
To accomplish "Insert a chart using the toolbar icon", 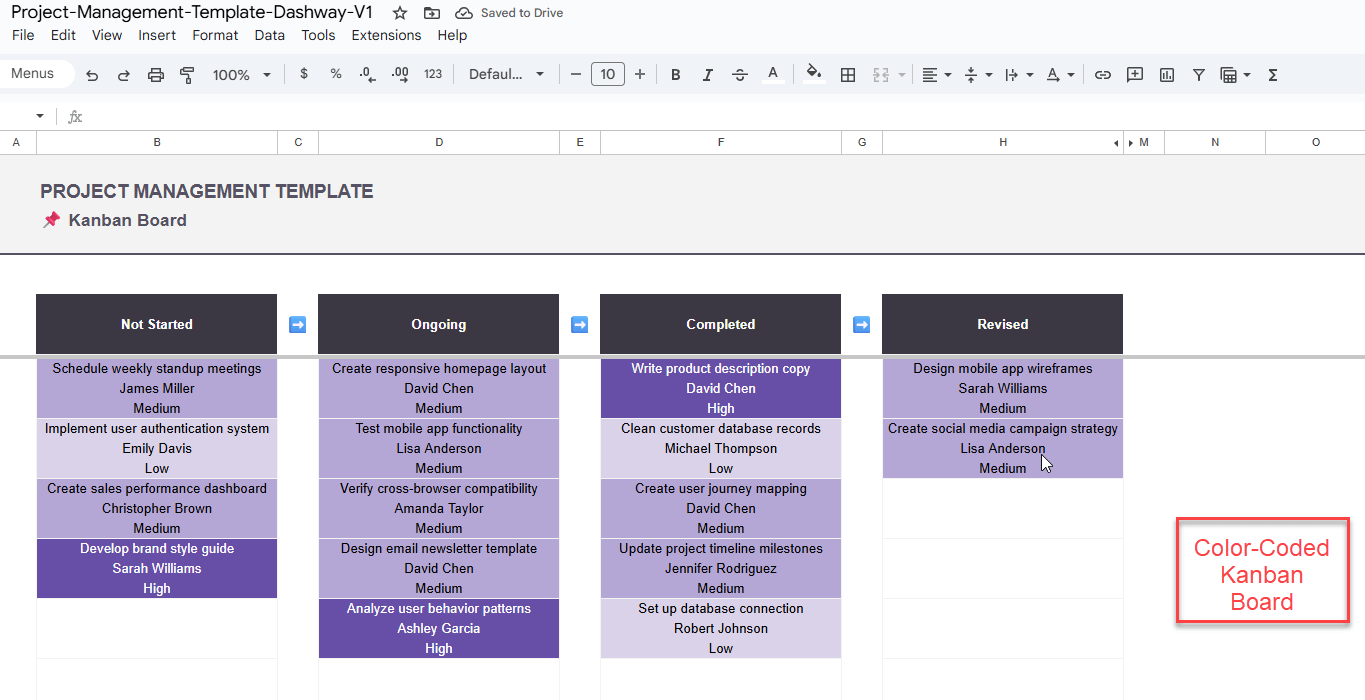I will (x=1166, y=74).
